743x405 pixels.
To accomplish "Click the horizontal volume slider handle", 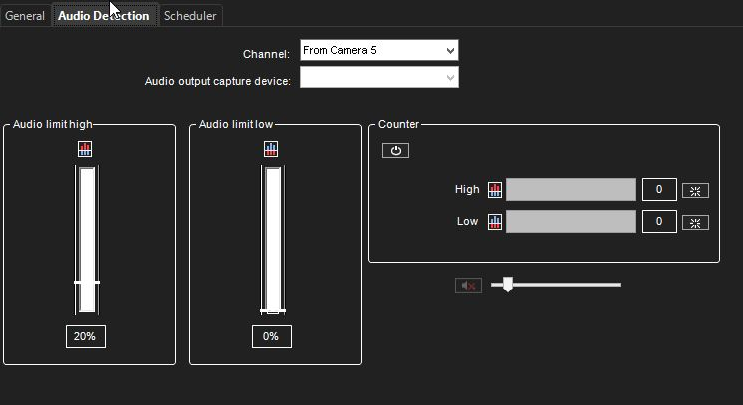I will pyautogui.click(x=508, y=285).
